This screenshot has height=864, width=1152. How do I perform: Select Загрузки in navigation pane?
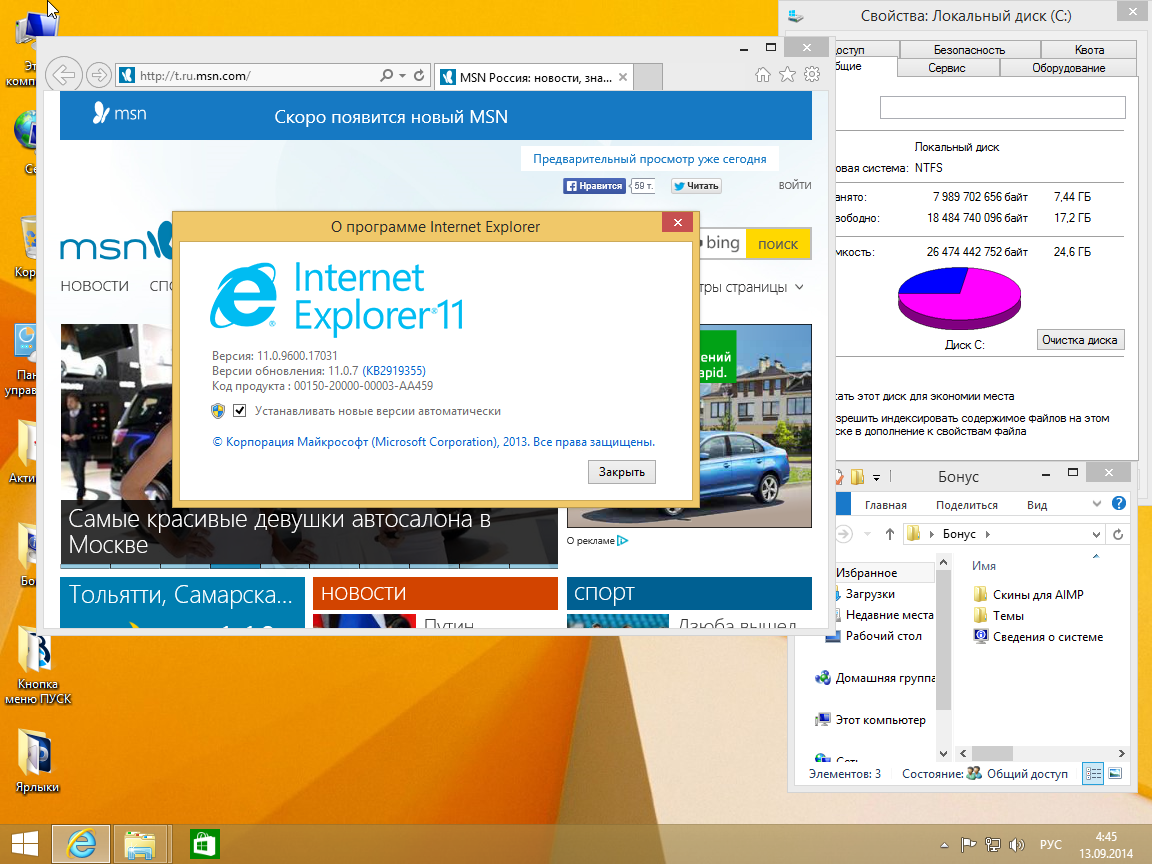tap(870, 594)
